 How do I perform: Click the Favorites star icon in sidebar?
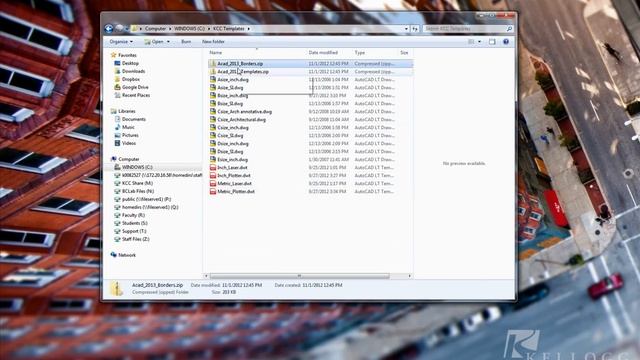113,55
